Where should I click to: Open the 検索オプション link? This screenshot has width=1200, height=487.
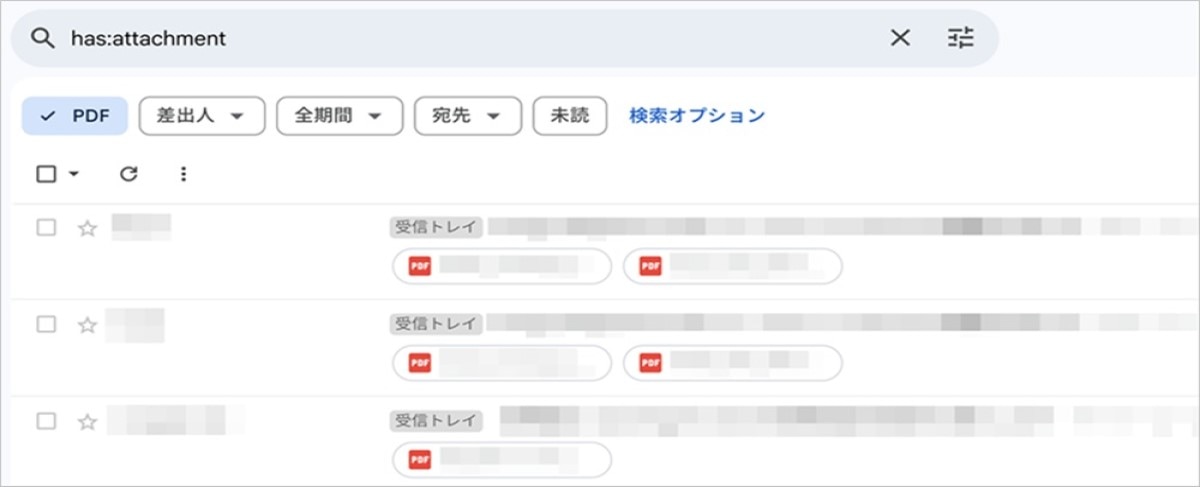[x=697, y=116]
